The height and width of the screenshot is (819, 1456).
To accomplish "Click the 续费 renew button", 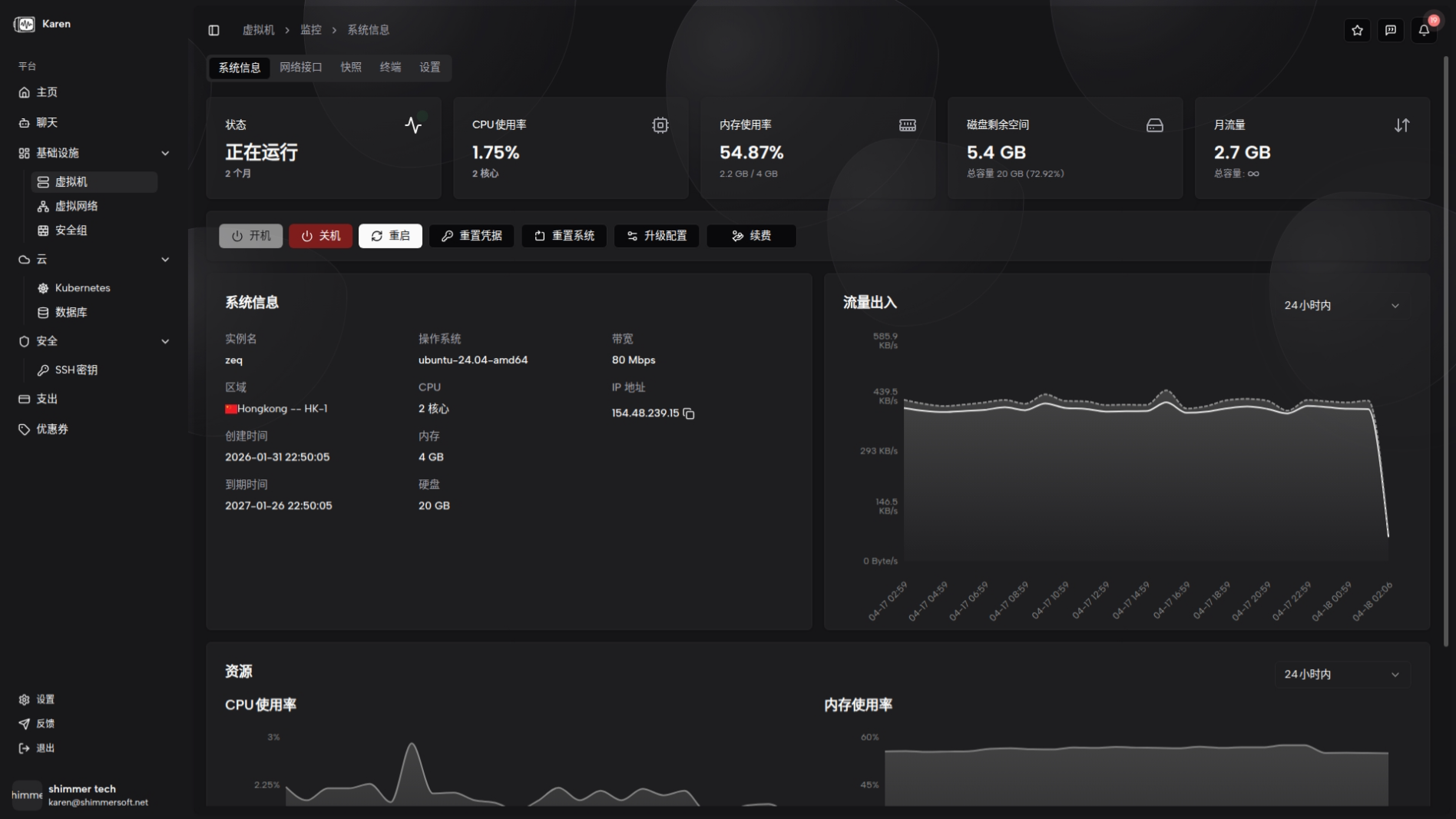I will 750,236.
